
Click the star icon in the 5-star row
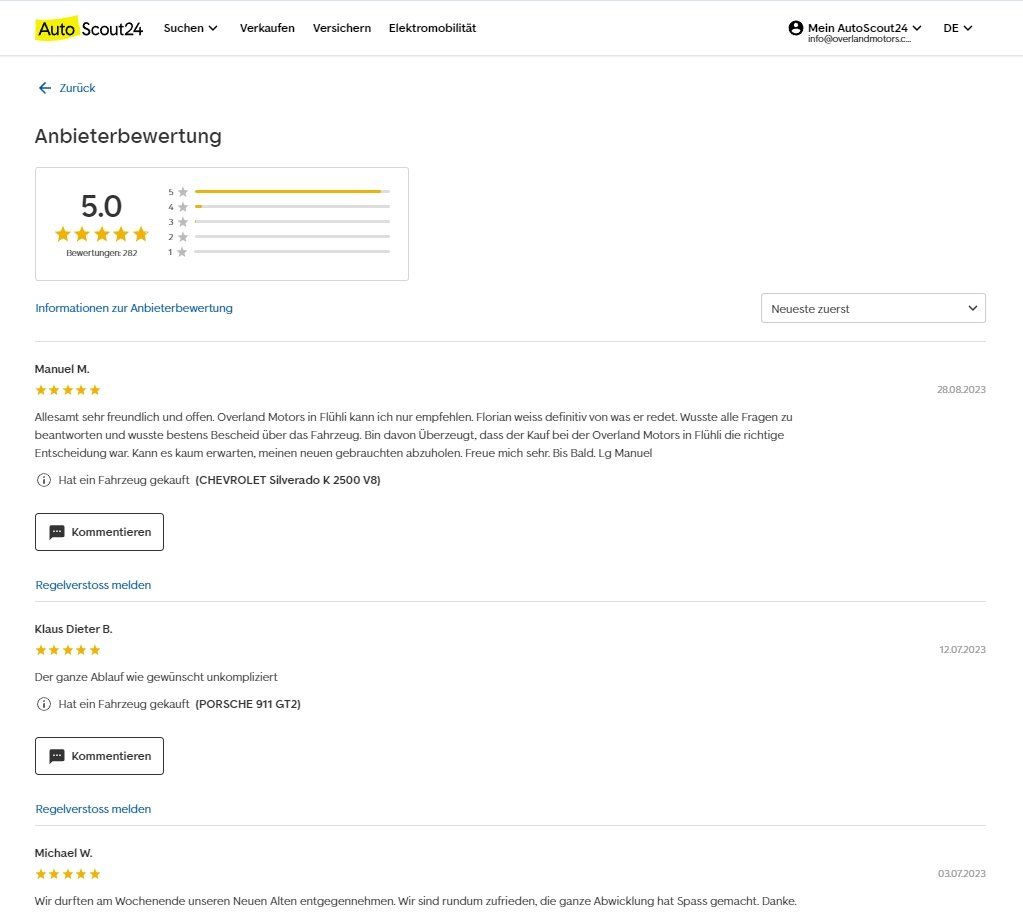coord(183,192)
